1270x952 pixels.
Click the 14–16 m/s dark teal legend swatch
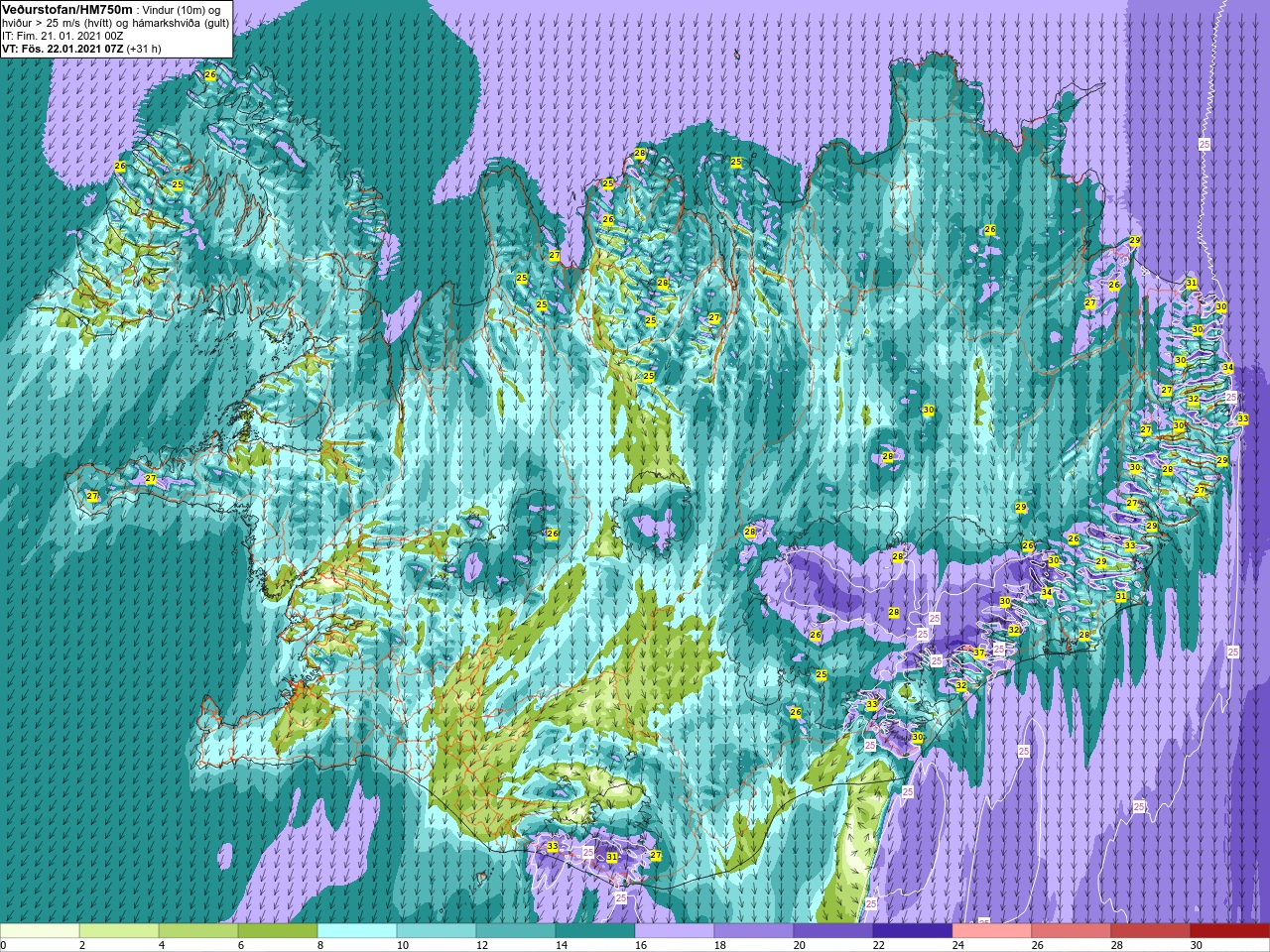coord(595,931)
